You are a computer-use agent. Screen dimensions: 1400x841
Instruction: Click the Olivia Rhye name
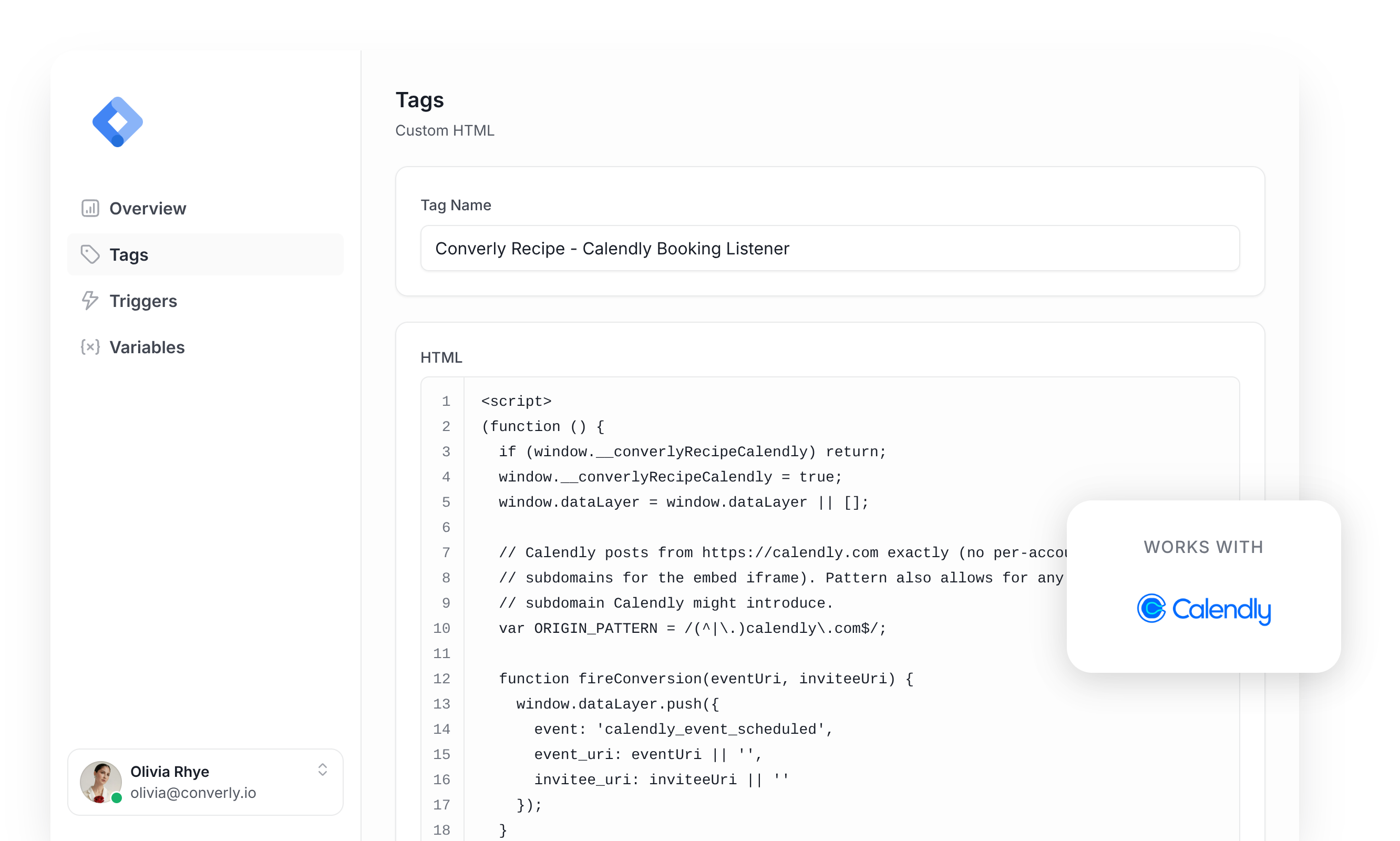click(x=169, y=771)
